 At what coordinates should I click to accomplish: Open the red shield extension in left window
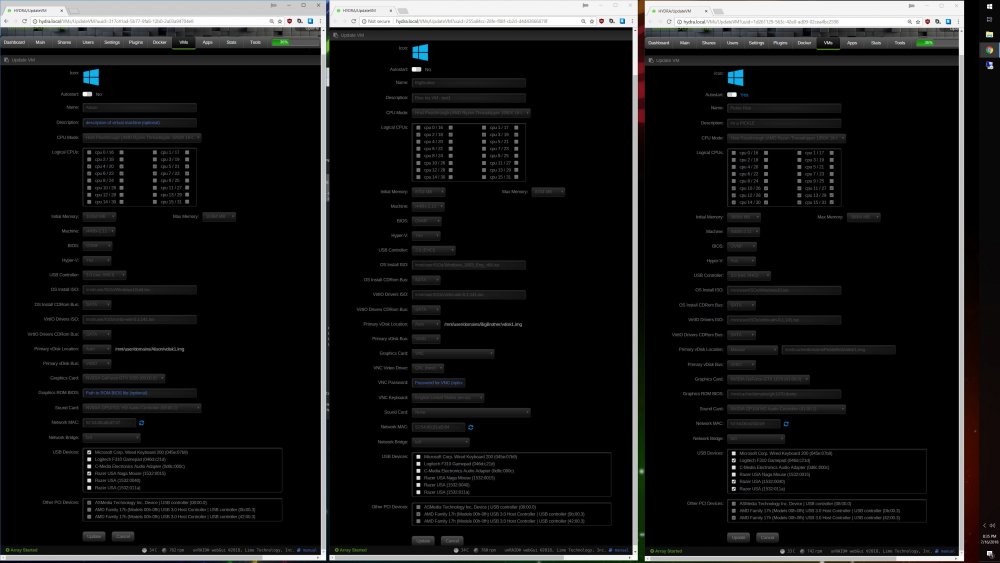point(290,21)
